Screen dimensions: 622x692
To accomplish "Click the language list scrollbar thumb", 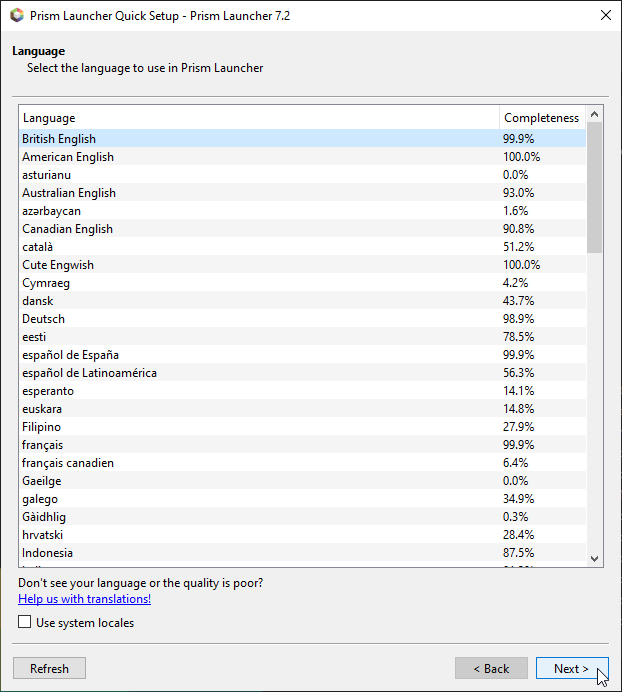I will [594, 187].
